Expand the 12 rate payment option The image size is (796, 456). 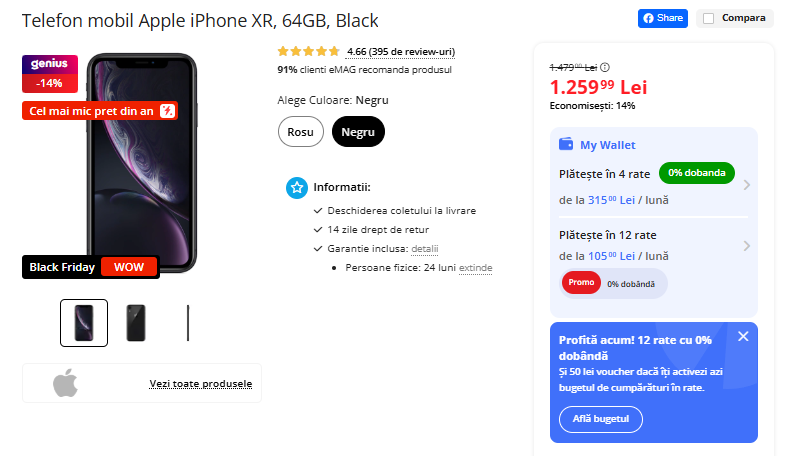[x=747, y=246]
